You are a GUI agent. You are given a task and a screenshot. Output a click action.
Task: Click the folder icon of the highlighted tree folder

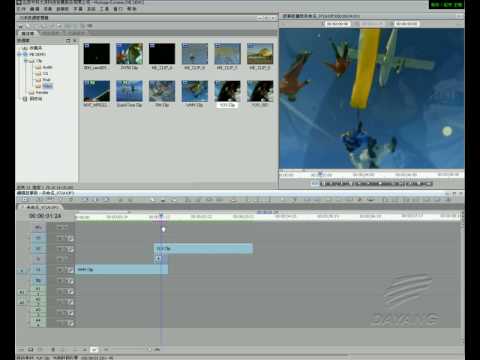click(38, 86)
